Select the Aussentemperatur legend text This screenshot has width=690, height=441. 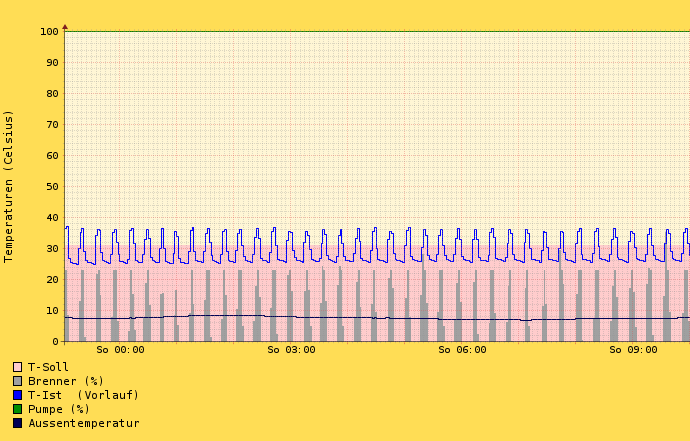[83, 423]
